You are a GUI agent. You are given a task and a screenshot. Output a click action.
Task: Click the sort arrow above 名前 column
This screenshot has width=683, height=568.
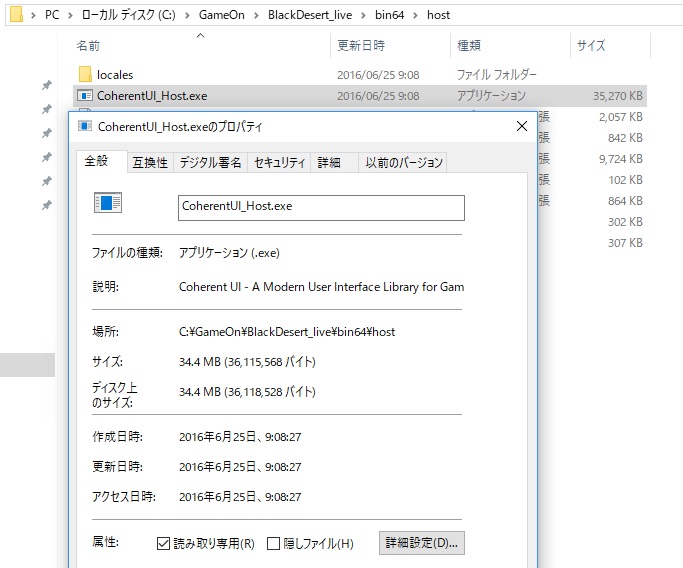[200, 35]
